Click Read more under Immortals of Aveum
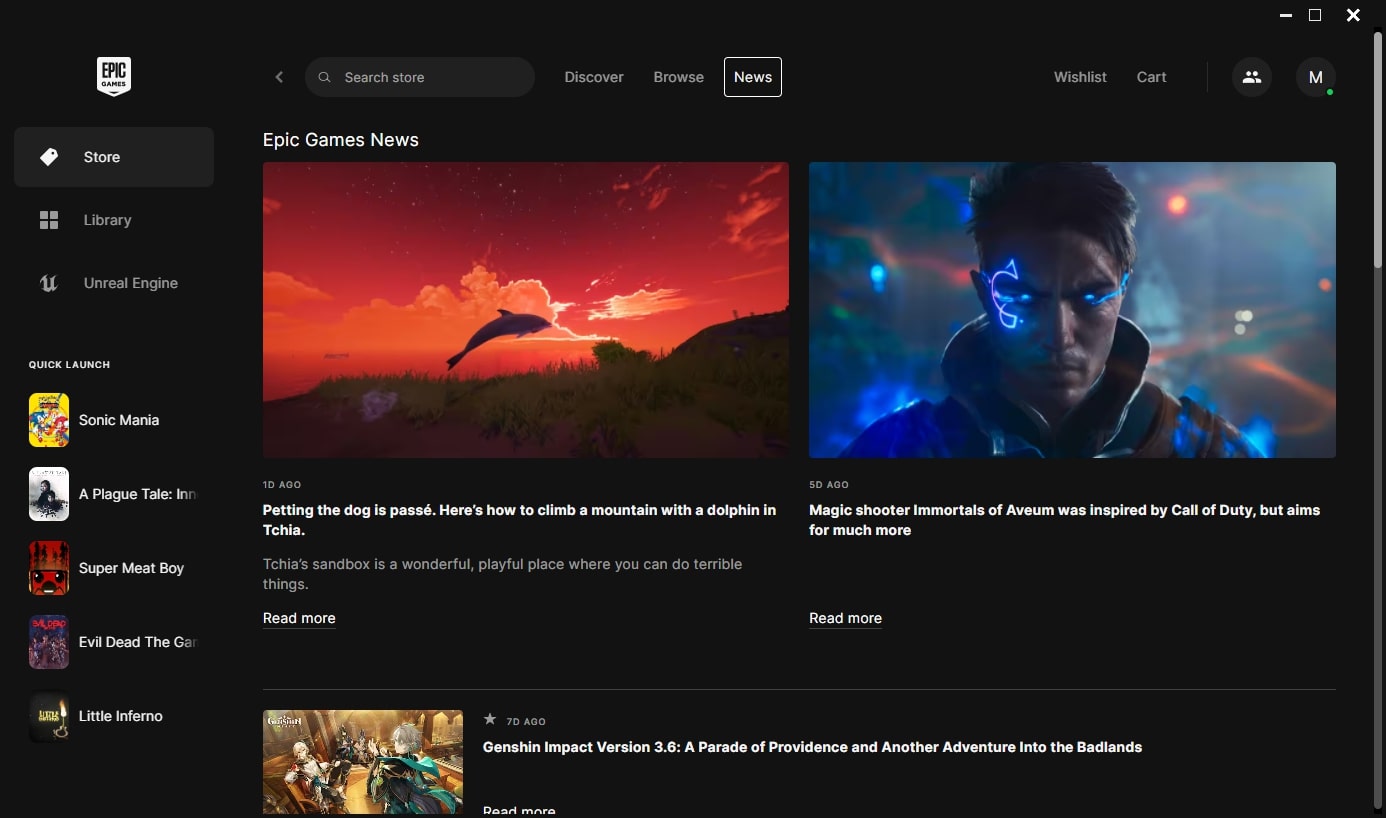This screenshot has height=818, width=1386. coord(845,618)
